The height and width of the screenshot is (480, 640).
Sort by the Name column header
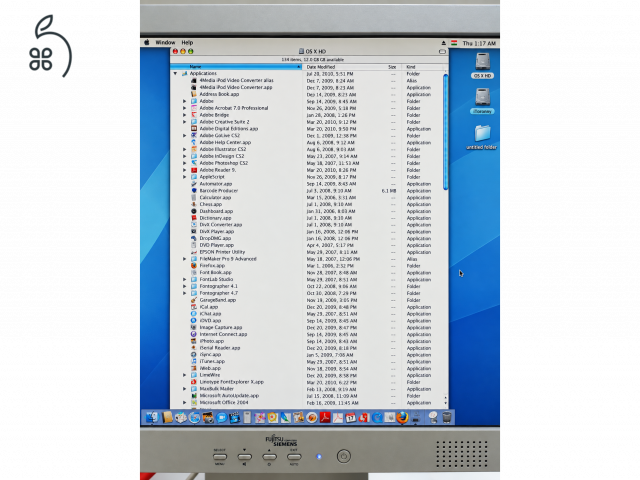[236, 67]
